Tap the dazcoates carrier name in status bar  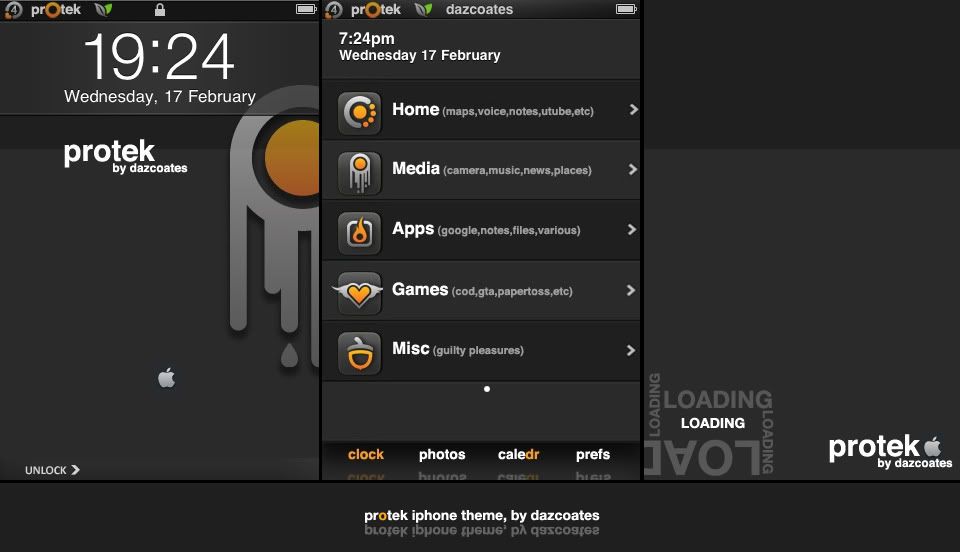coord(479,9)
